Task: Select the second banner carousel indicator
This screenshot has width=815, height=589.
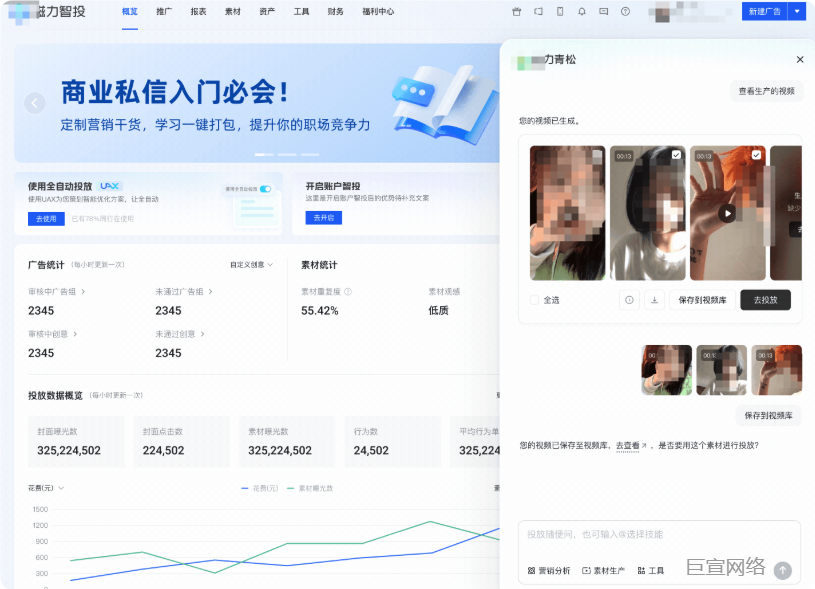Action: (287, 154)
